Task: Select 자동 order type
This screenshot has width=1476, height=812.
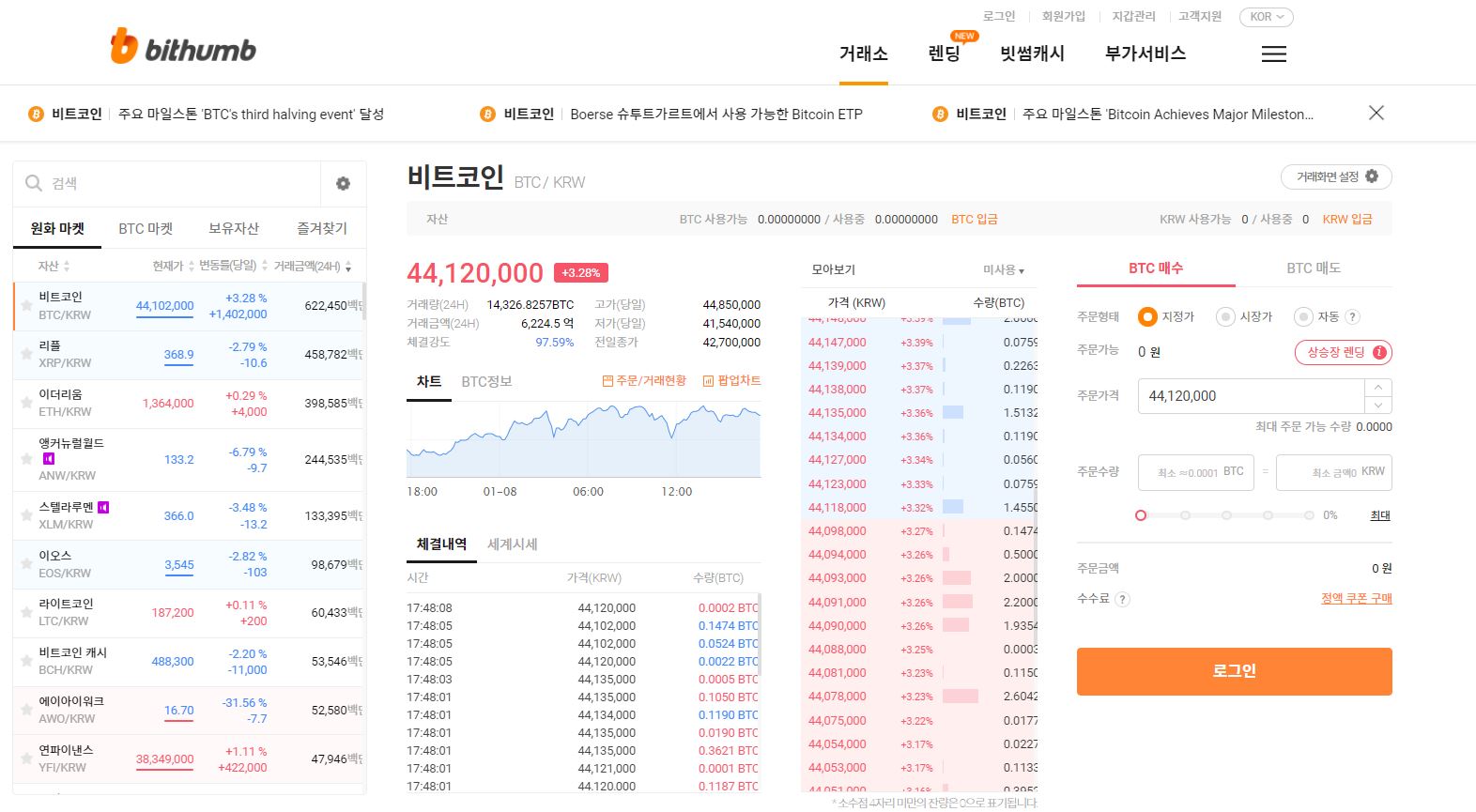Action: coord(1302,317)
